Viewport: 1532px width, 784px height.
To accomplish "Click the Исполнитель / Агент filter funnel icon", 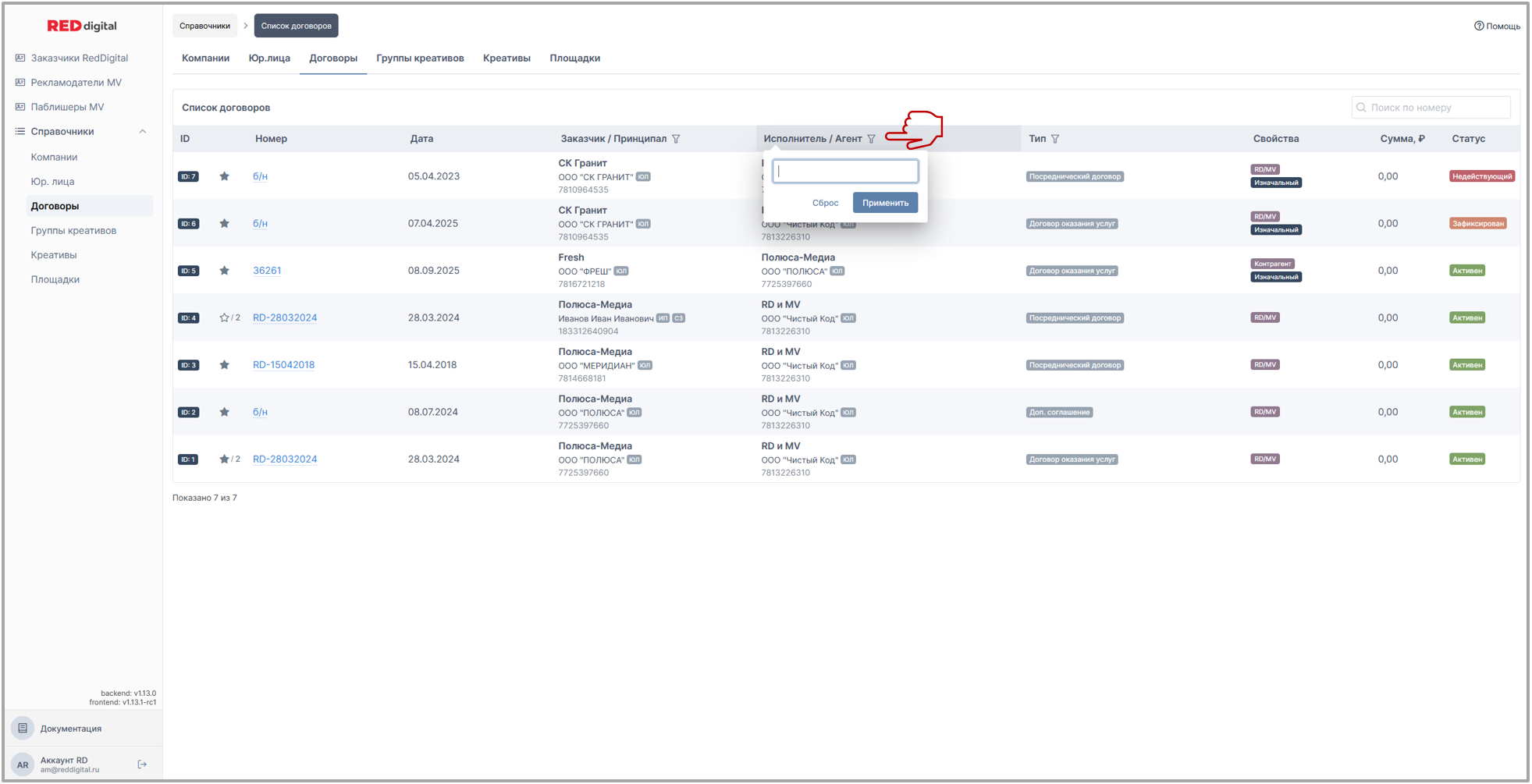I will click(871, 139).
